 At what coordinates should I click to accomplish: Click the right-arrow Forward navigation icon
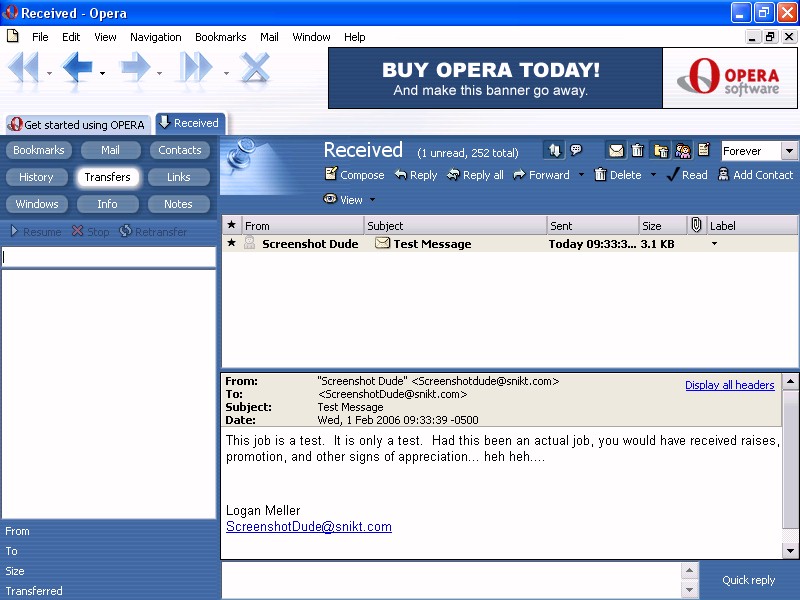[135, 67]
